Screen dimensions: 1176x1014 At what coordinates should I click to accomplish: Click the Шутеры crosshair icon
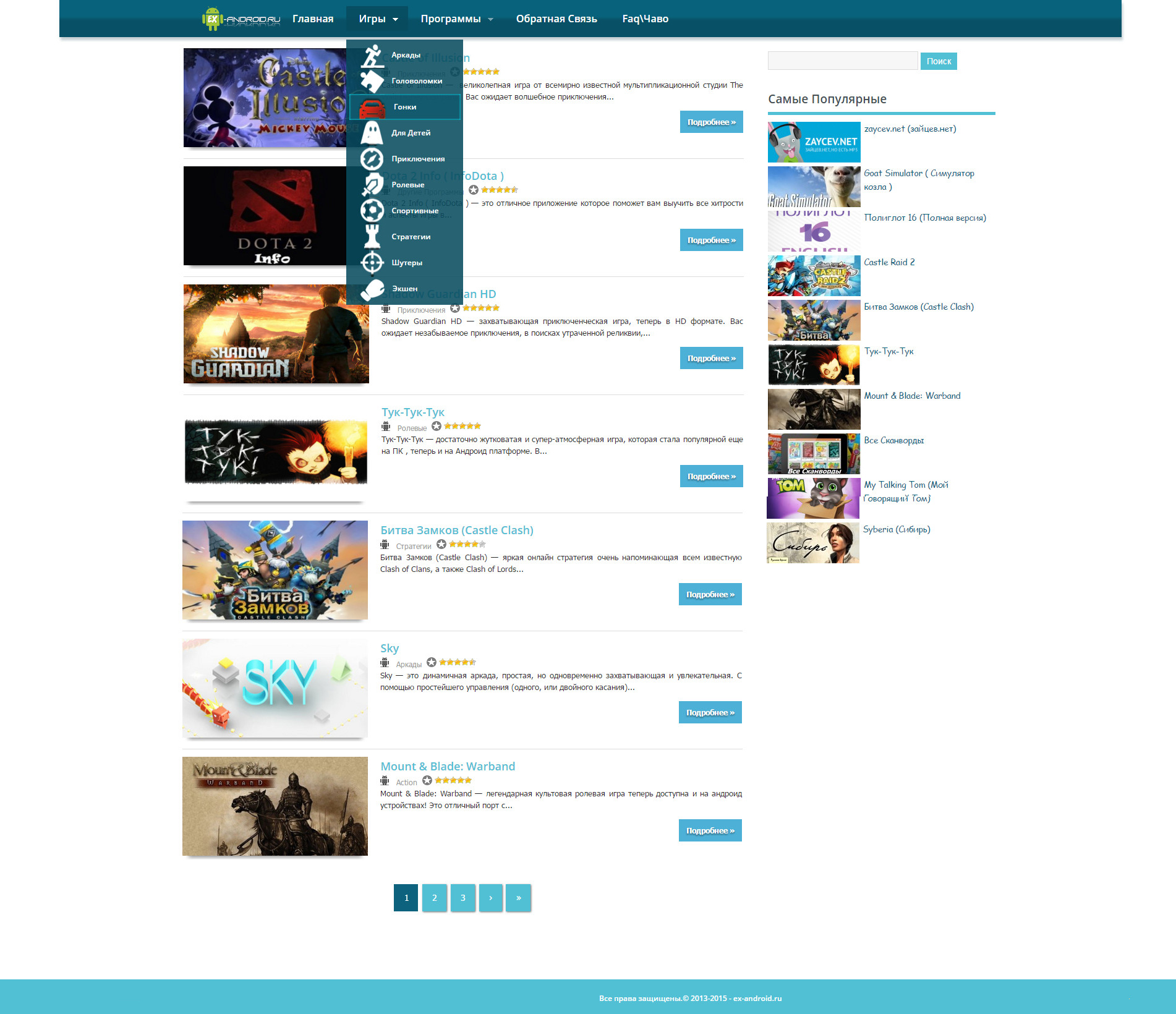pos(372,263)
